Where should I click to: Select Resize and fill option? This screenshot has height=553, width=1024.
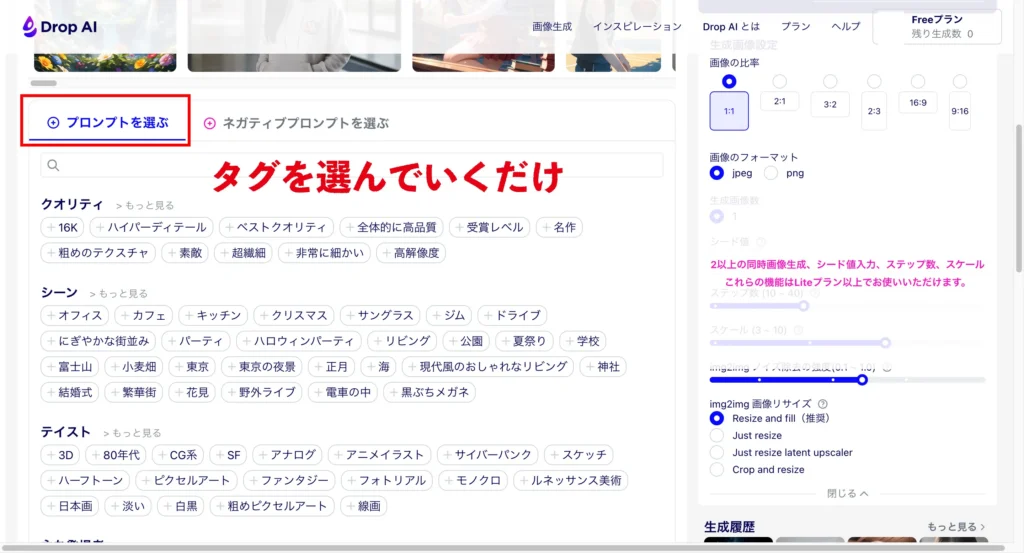pos(716,419)
